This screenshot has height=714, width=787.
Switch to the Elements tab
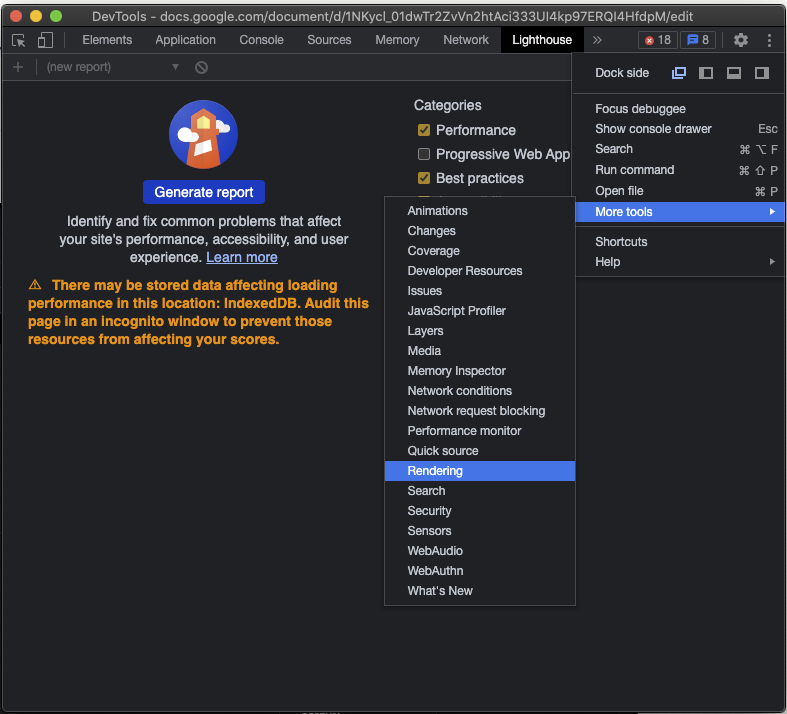coord(107,40)
